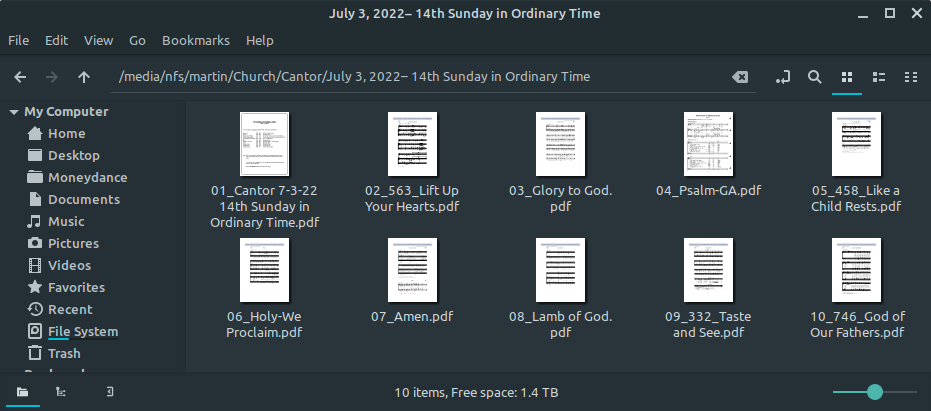This screenshot has width=931, height=411.
Task: Click the 08_Lamb of God.pdf label
Action: pos(560,325)
